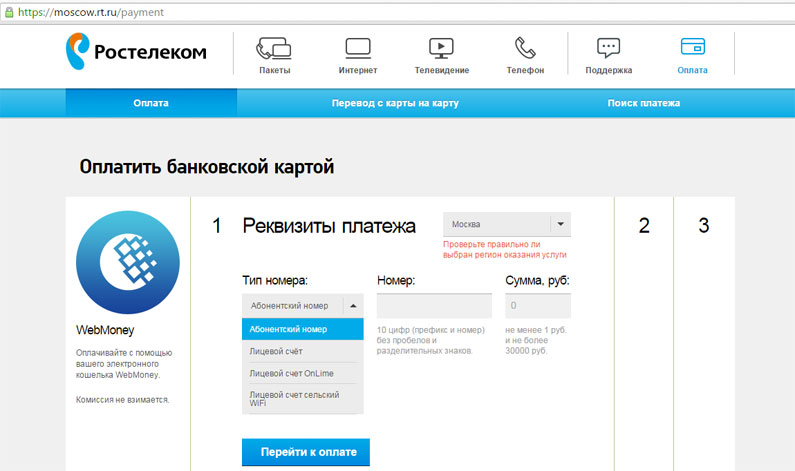795x471 pixels.
Task: Click the Номер input field
Action: click(x=434, y=306)
